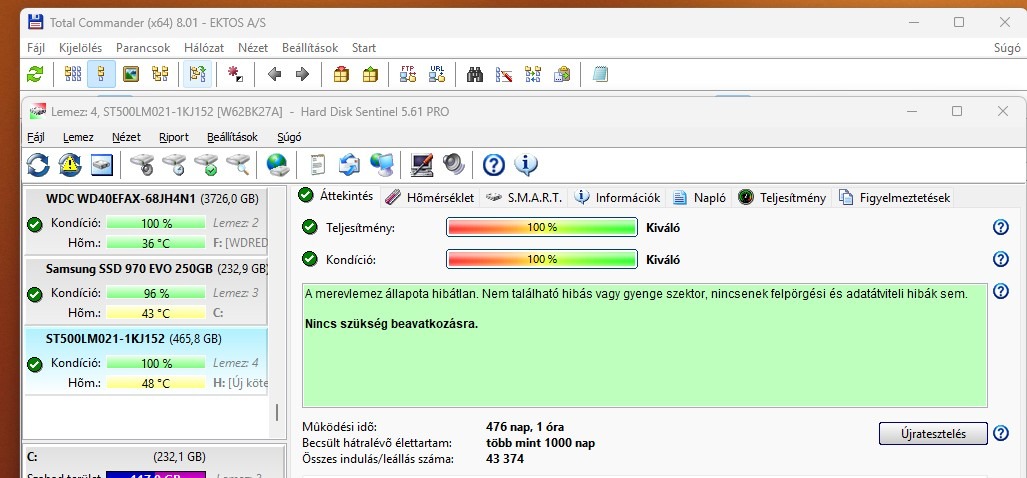Click the speaker icon in Sentinel toolbar
Image resolution: width=1027 pixels, height=478 pixels.
pos(453,164)
